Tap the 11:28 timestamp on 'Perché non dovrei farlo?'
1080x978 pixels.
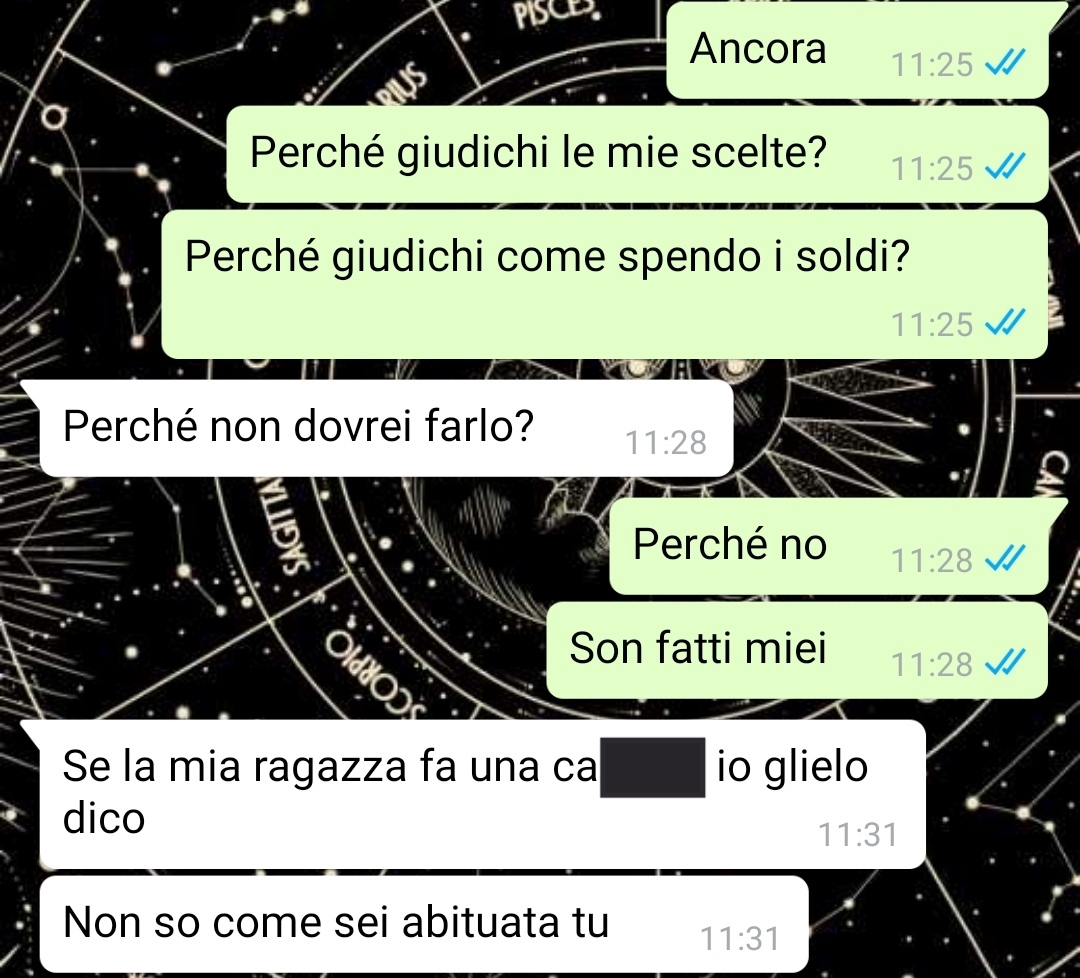coord(665,442)
